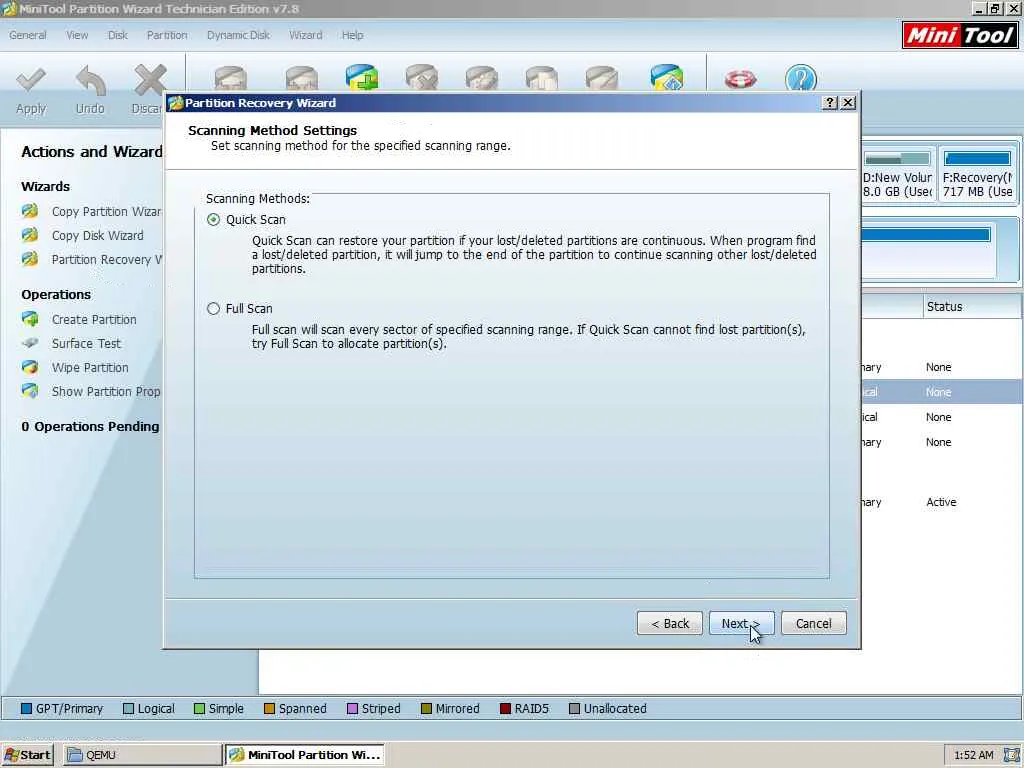Open Help via blue question mark toolbar icon
Screen dimensions: 1024x768
pos(801,78)
